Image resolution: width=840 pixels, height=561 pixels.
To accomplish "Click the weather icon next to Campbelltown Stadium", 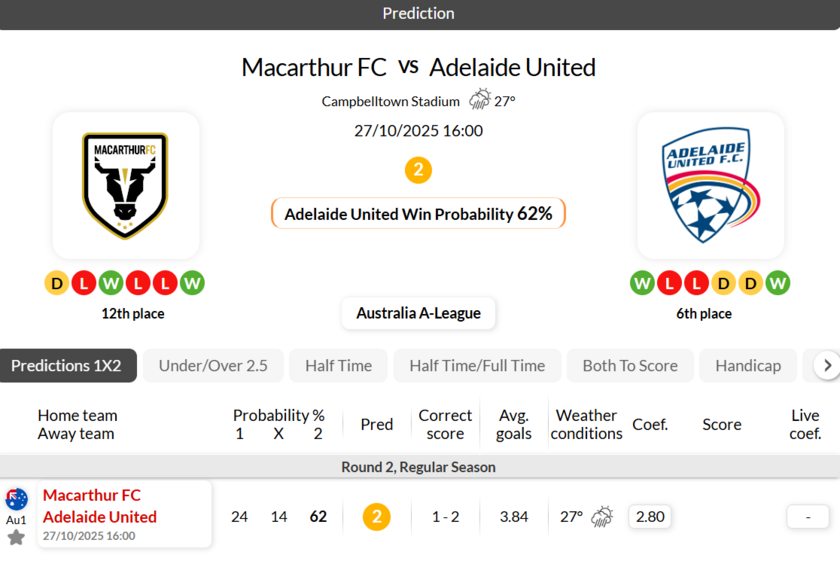I will [480, 100].
